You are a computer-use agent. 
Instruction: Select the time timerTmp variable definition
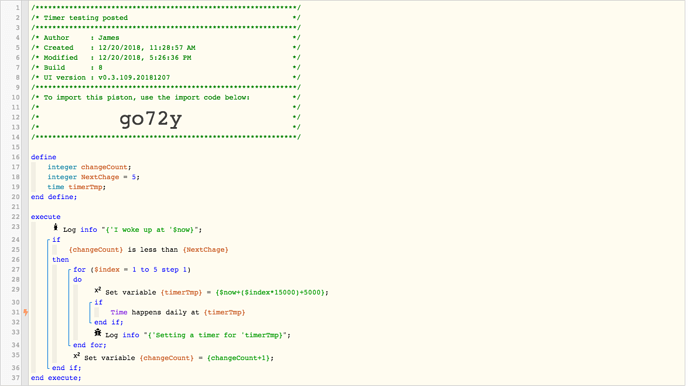[x=77, y=187]
